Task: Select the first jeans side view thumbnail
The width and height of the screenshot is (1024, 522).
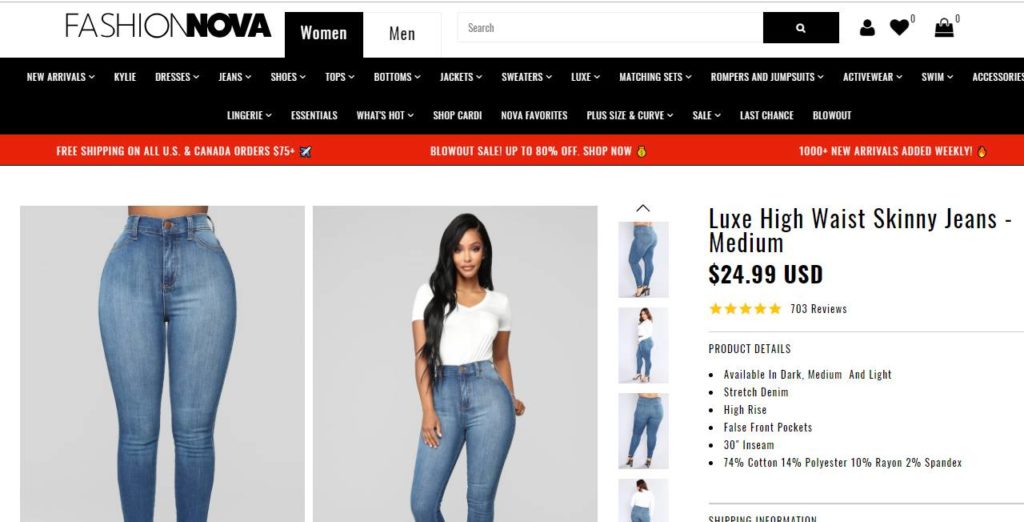Action: [643, 259]
